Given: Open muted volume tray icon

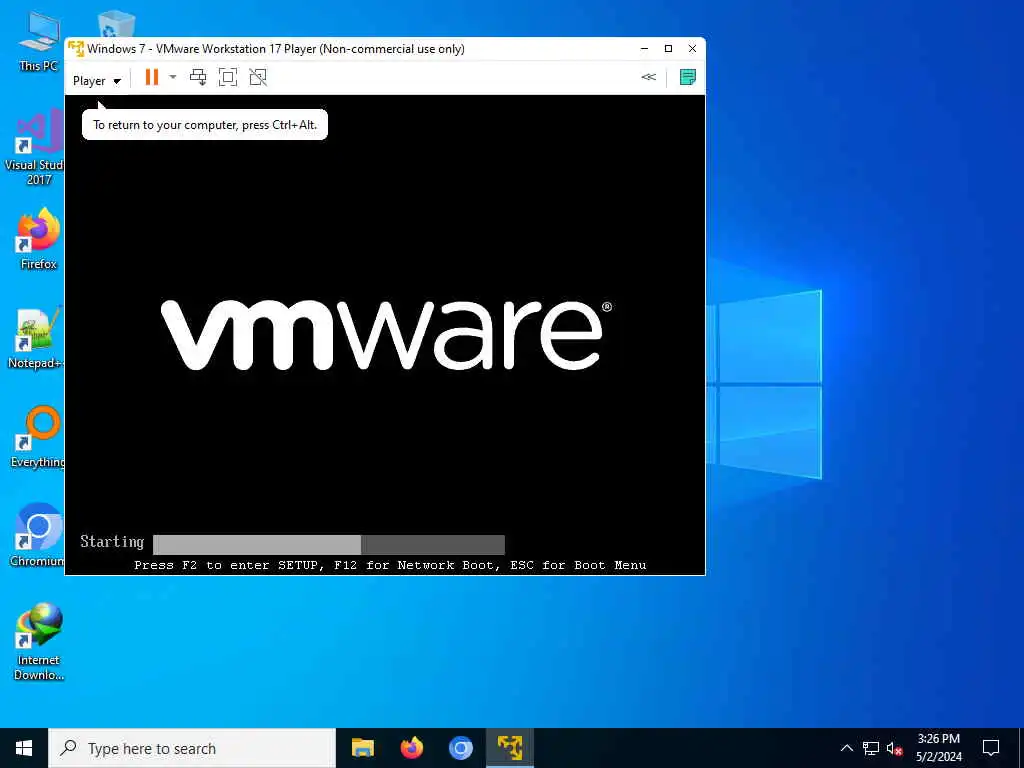Looking at the screenshot, I should coord(895,748).
